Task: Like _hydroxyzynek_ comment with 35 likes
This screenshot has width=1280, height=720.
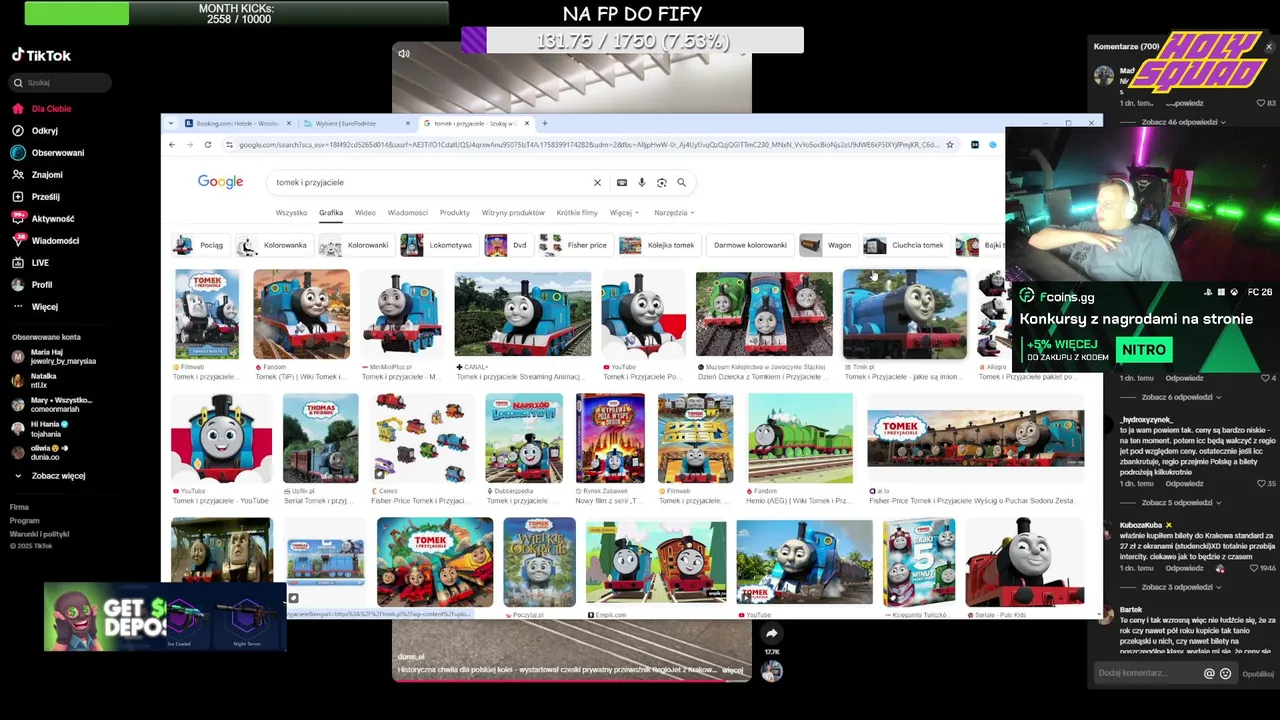Action: click(x=1262, y=484)
